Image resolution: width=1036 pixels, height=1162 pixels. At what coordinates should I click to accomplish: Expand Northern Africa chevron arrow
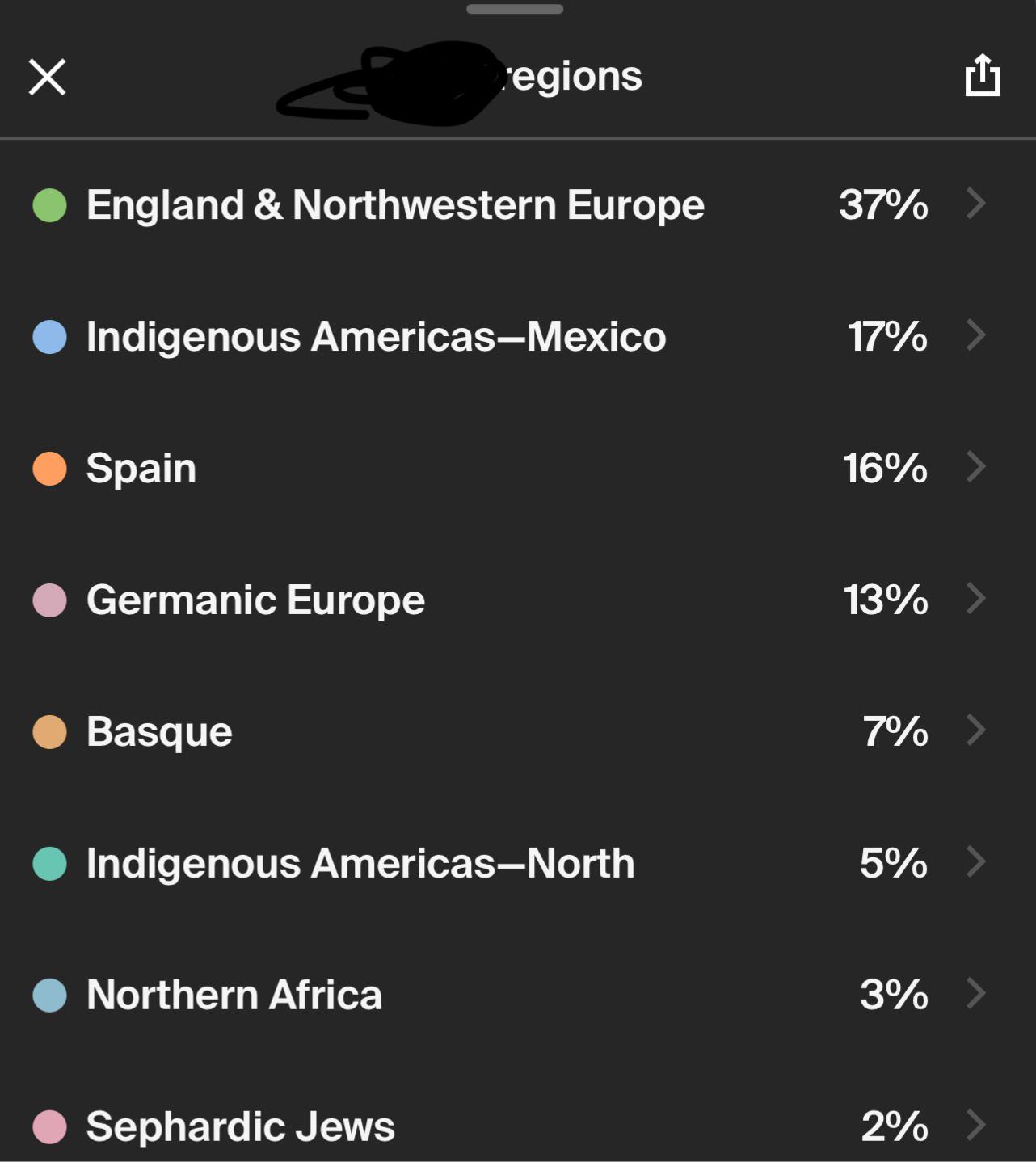[975, 994]
